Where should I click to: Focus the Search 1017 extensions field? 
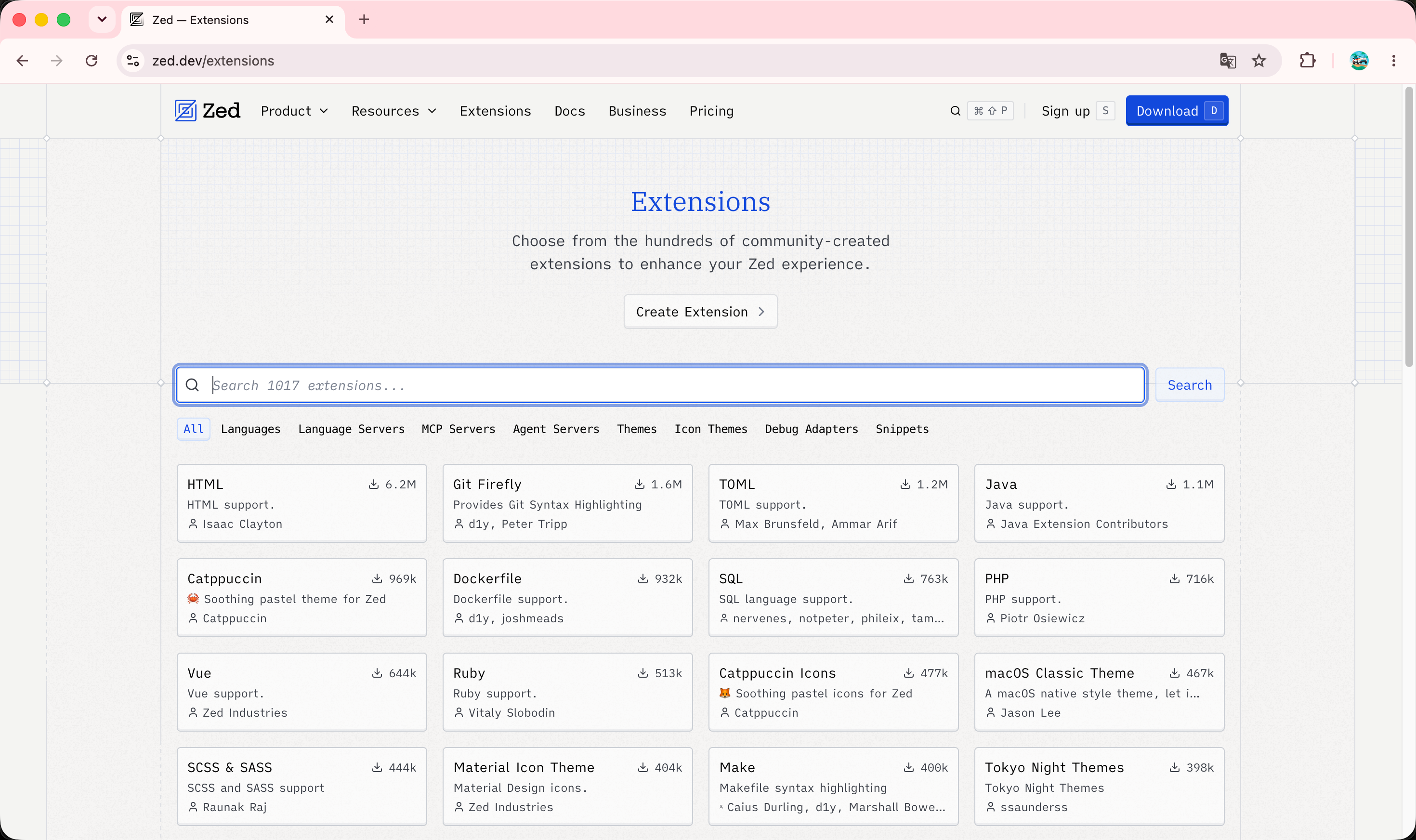[x=660, y=385]
